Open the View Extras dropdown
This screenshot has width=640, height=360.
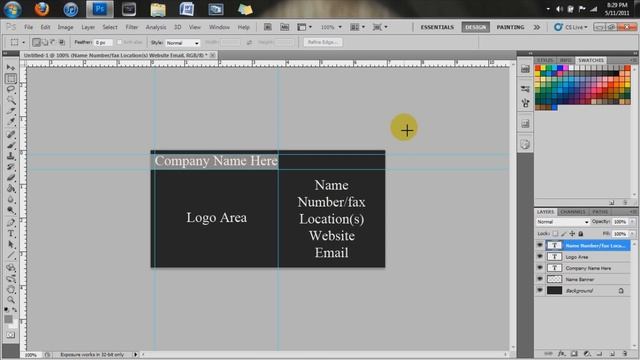click(x=304, y=27)
